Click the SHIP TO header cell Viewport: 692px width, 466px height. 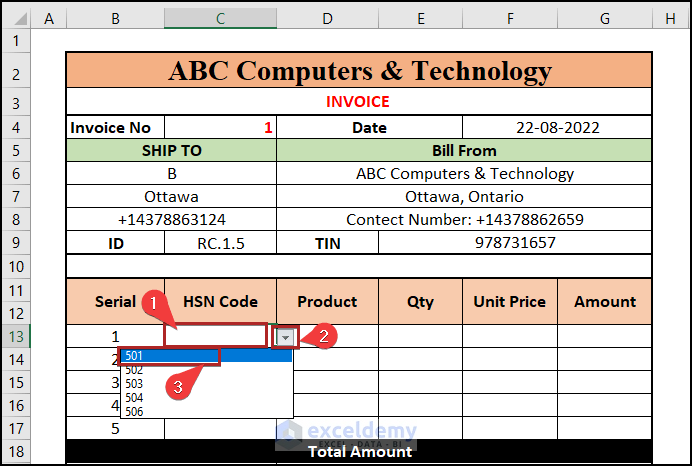(x=171, y=150)
